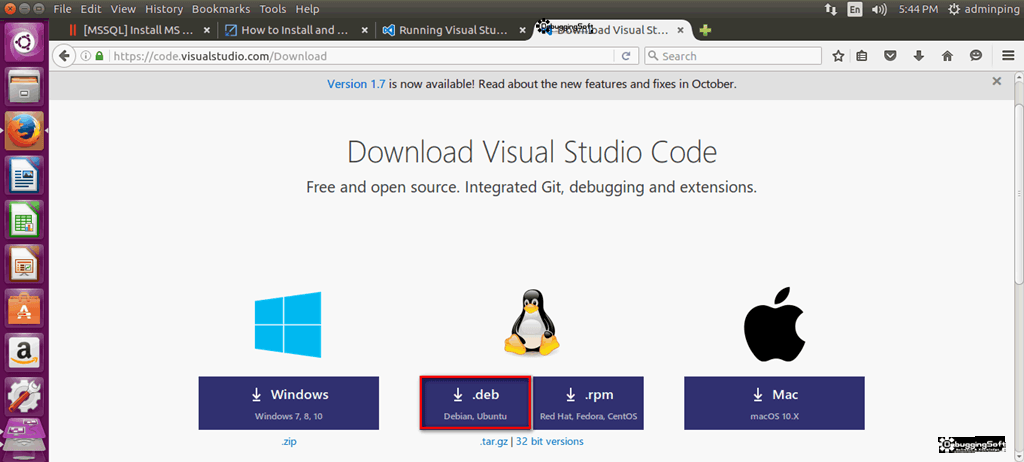Viewport: 1024px width, 462px height.
Task: Open Ubuntu Dash search launcher
Action: tap(24, 41)
